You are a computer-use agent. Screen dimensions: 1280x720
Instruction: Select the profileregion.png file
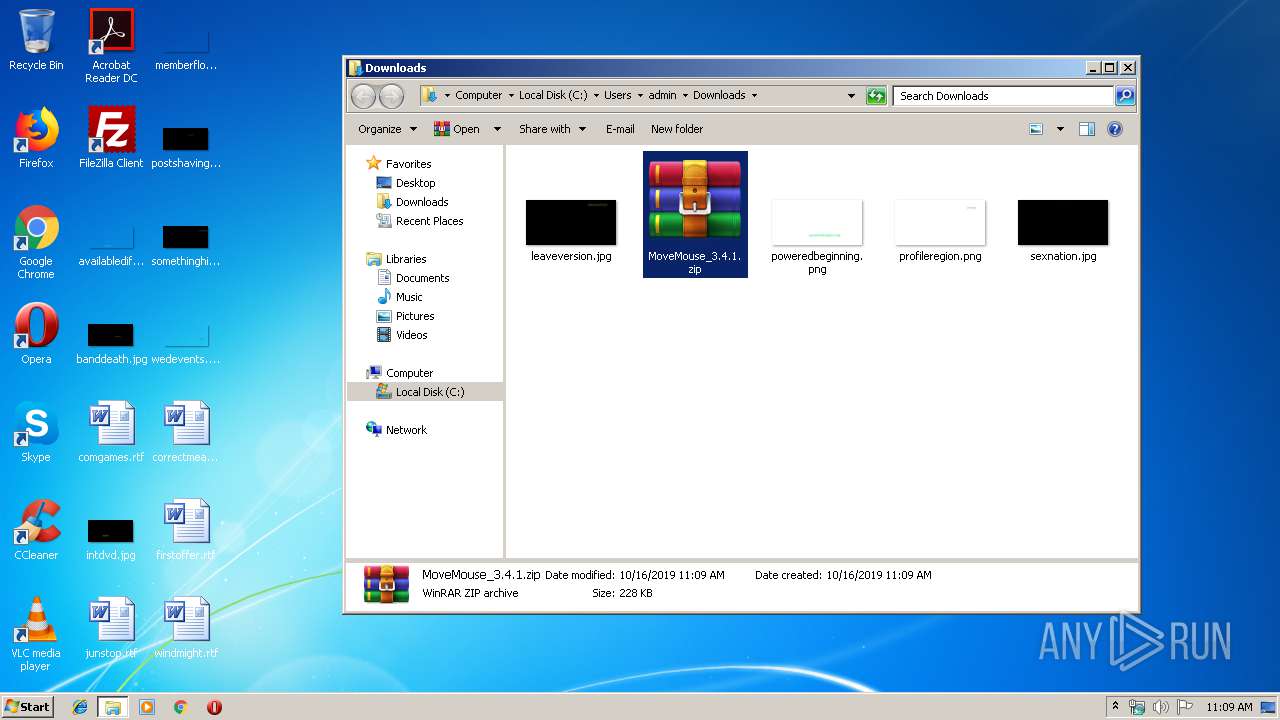pos(940,230)
